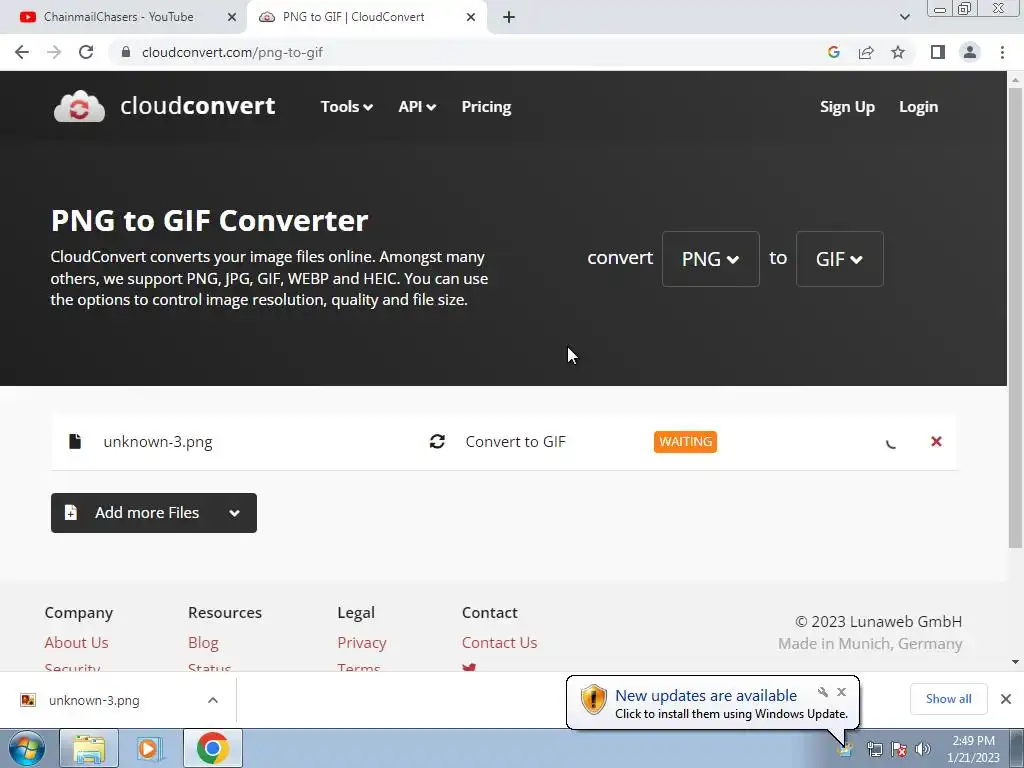The height and width of the screenshot is (768, 1024).
Task: Expand options for downloaded unknown-3.png
Action: pyautogui.click(x=213, y=700)
